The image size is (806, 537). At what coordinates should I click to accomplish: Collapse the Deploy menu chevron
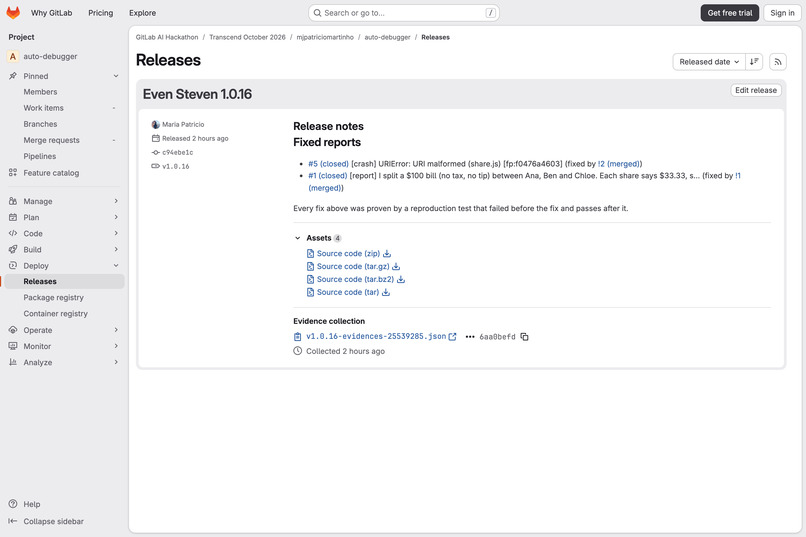116,266
